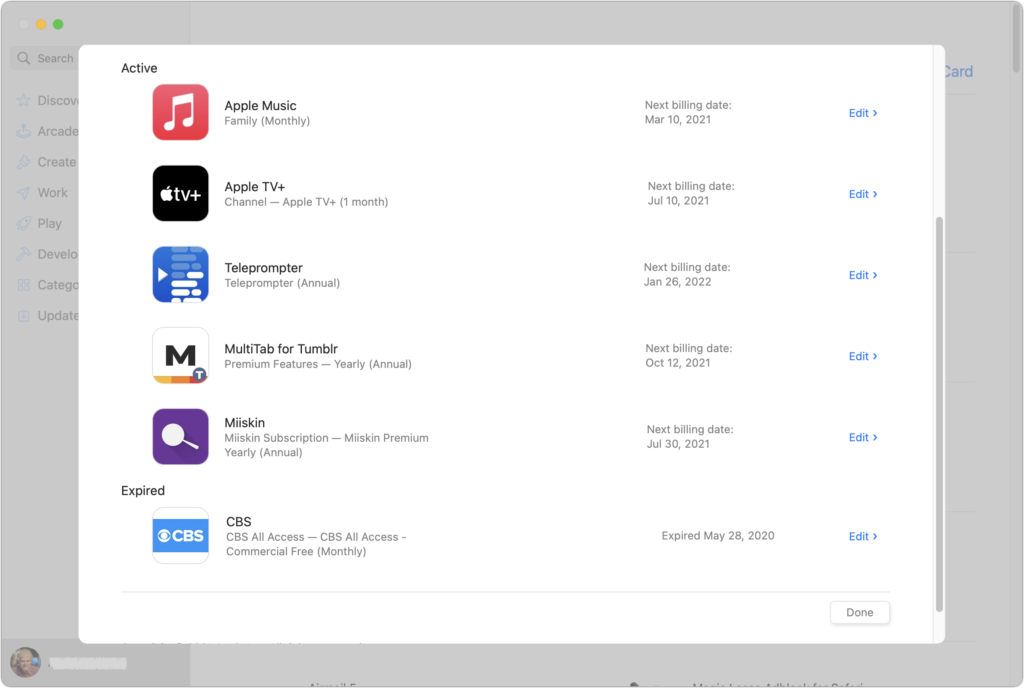
Task: Click the MultiTab for Tumblr icon
Action: [180, 355]
